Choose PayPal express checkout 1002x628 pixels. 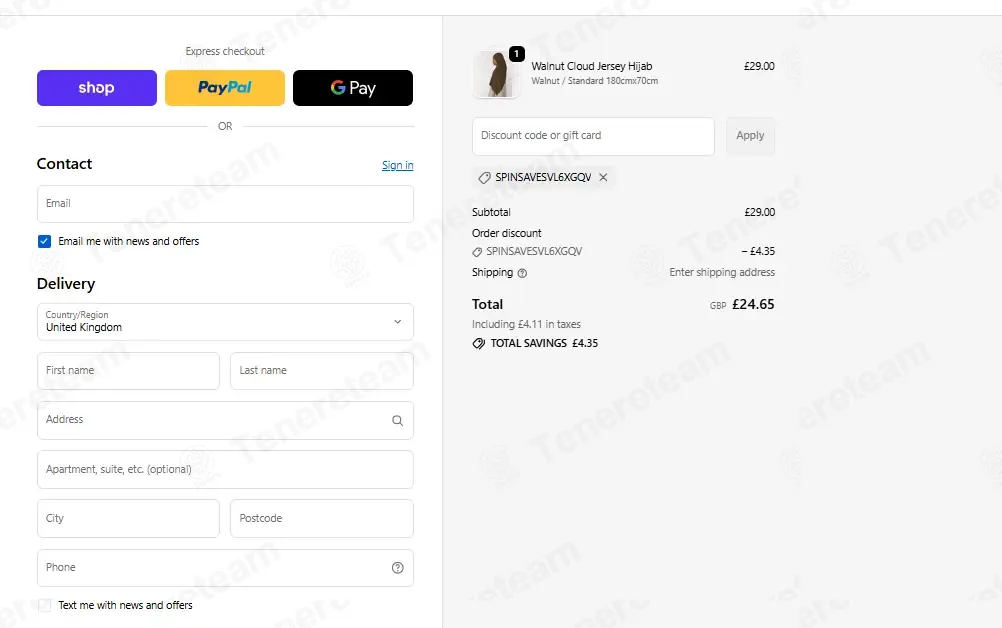225,88
